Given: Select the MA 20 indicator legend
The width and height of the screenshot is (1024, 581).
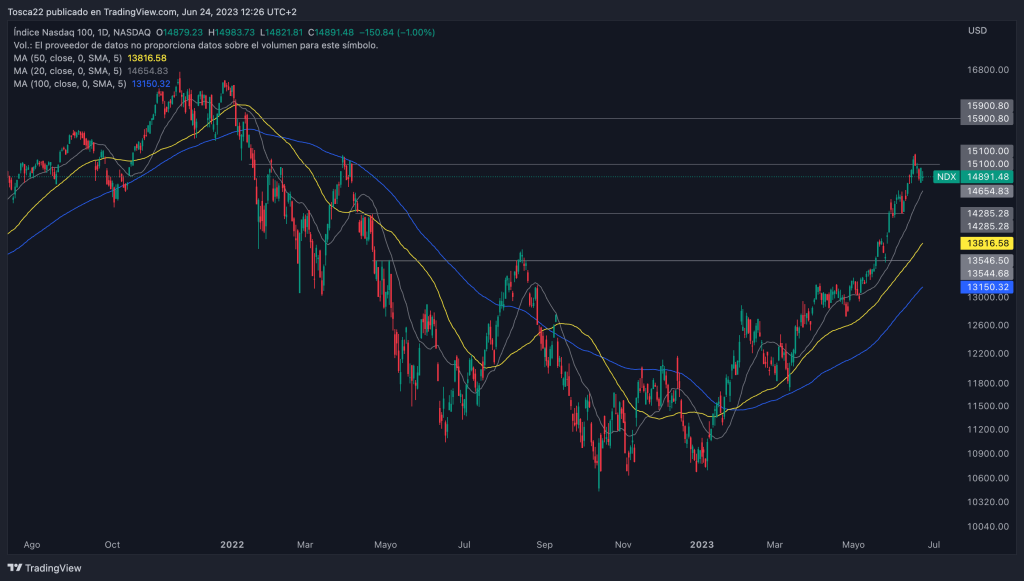Looking at the screenshot, I should (x=90, y=72).
